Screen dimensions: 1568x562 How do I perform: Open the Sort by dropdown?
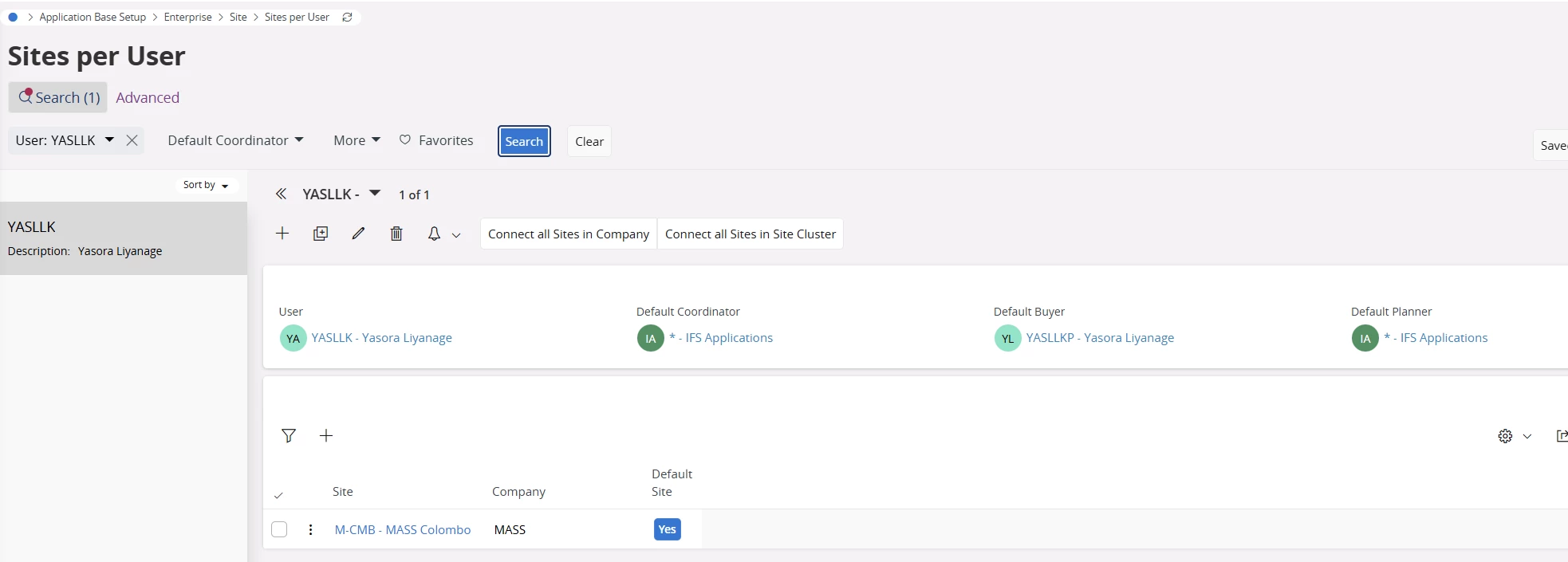206,185
